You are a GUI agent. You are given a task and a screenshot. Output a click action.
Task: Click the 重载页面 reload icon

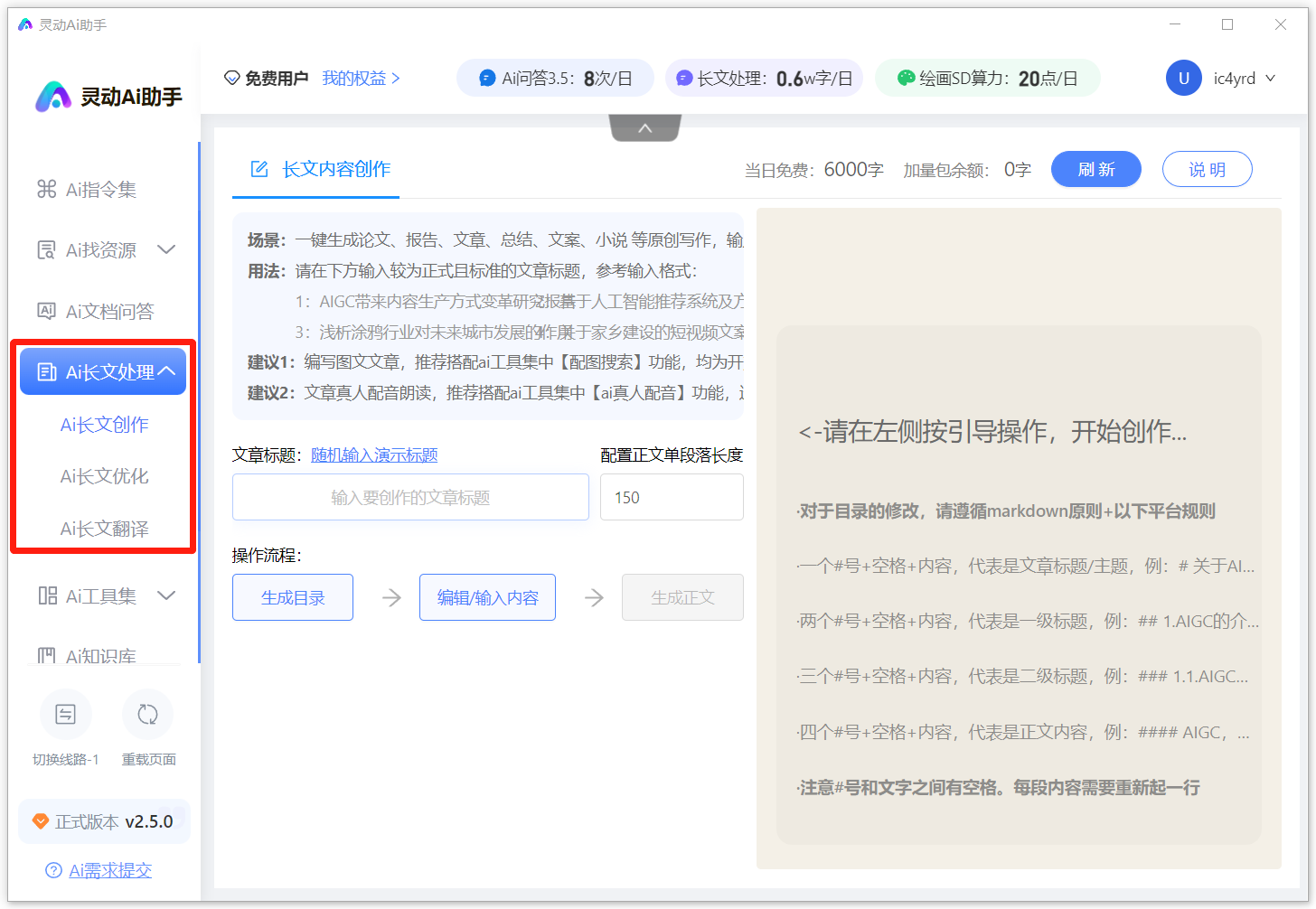pyautogui.click(x=147, y=715)
